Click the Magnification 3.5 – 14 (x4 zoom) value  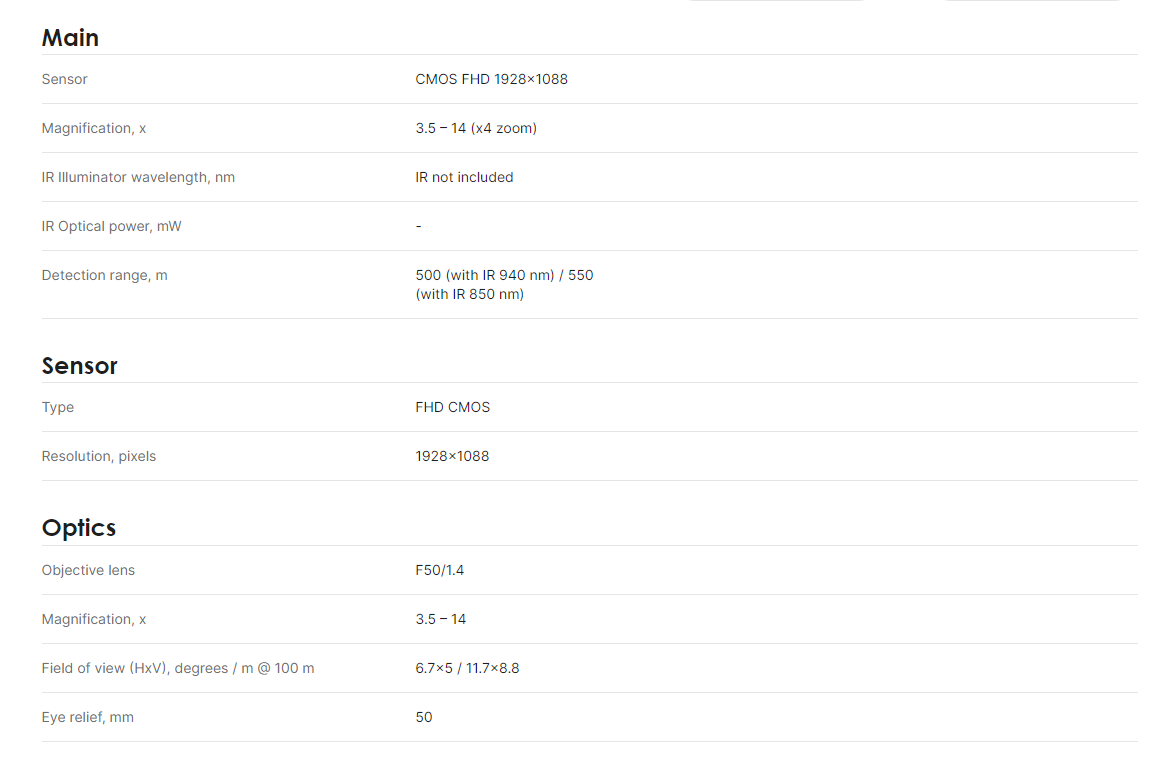click(476, 128)
